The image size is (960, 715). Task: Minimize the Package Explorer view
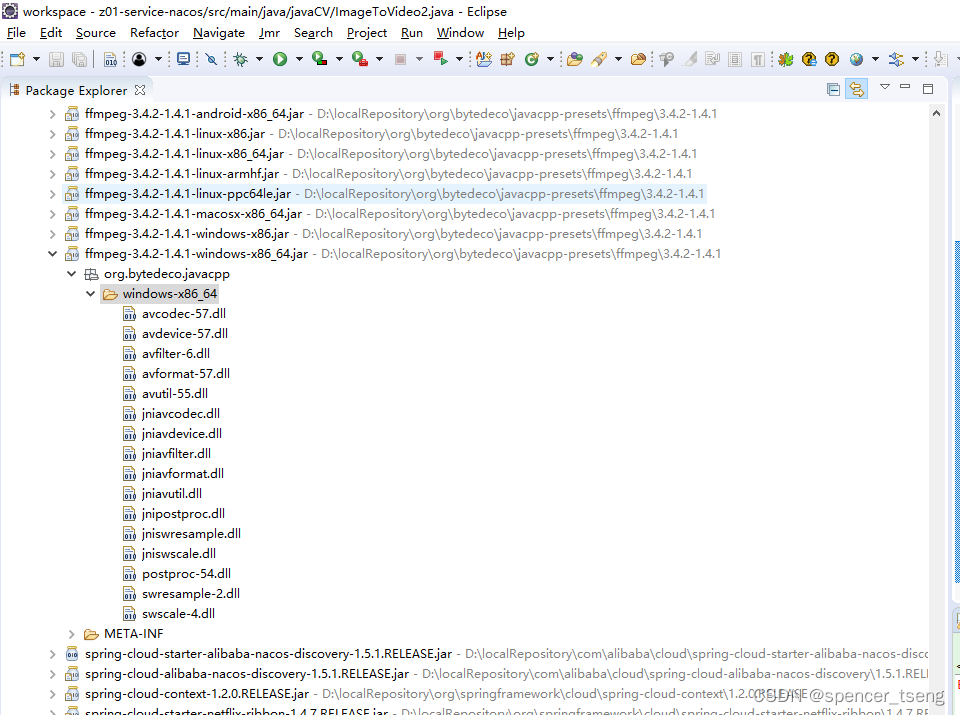pos(905,87)
